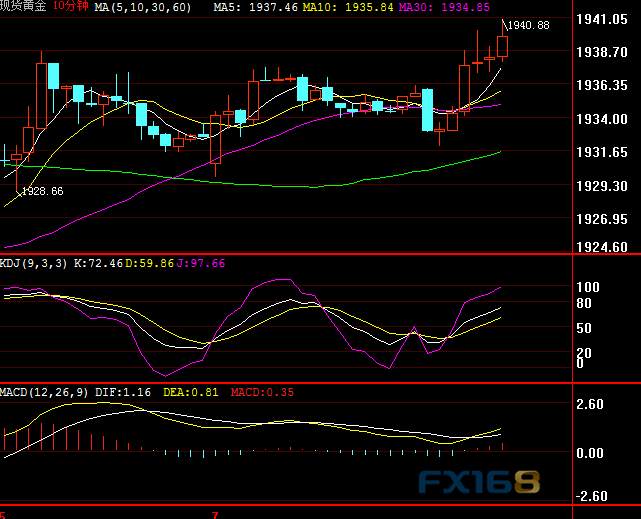641x519 pixels.
Task: Click the MACD axis label 0.00
Action: (589, 453)
